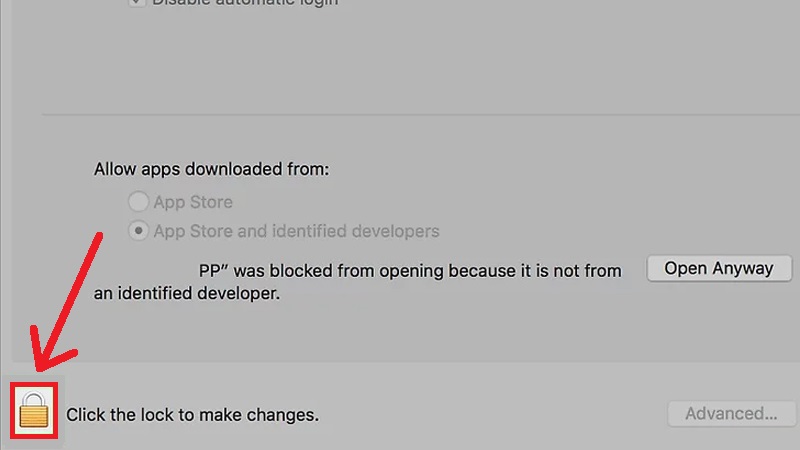The width and height of the screenshot is (800, 450).
Task: Click the lock's metal shackle
Action: [34, 398]
